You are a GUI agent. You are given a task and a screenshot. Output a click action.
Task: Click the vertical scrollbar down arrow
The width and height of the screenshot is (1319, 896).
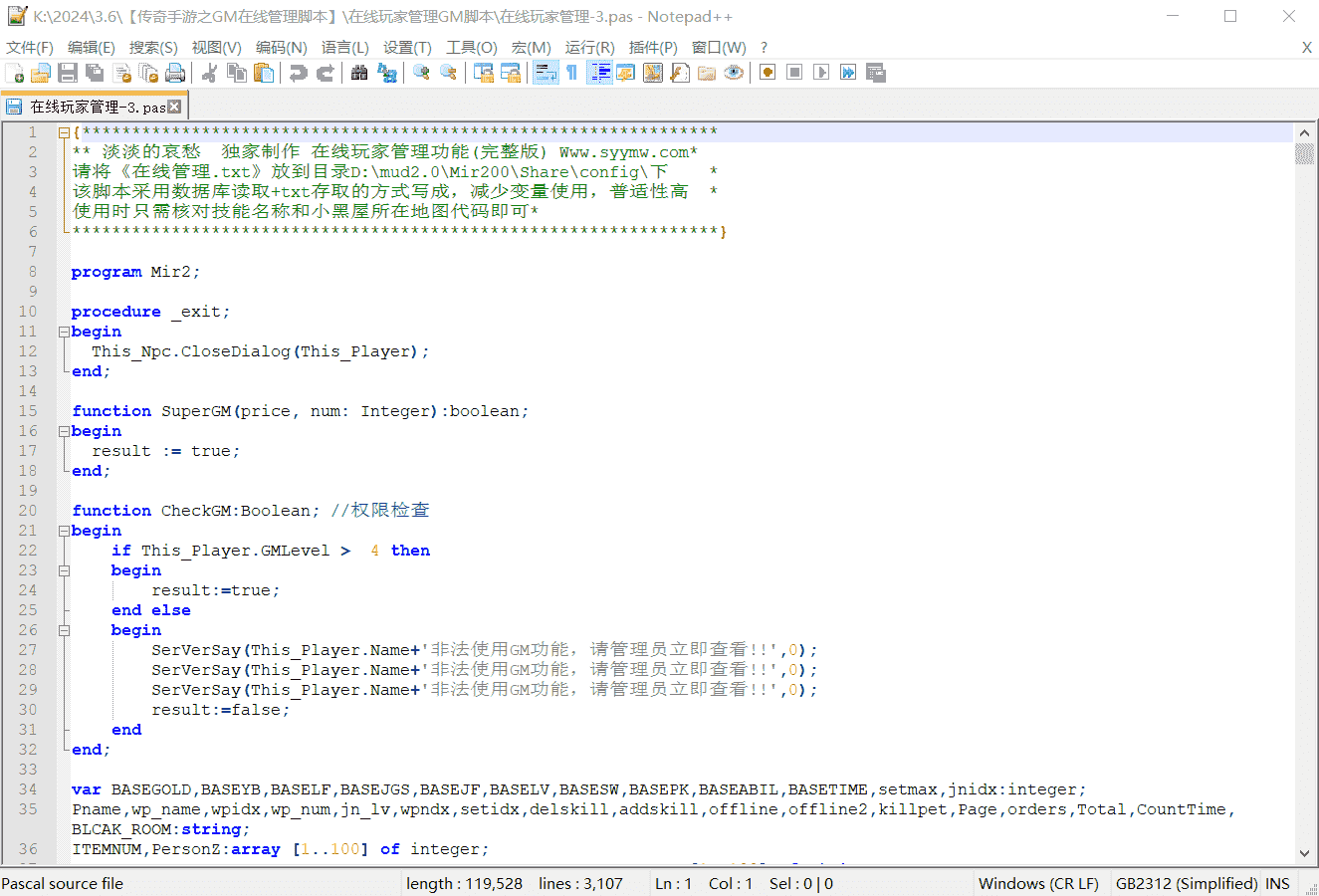1304,853
